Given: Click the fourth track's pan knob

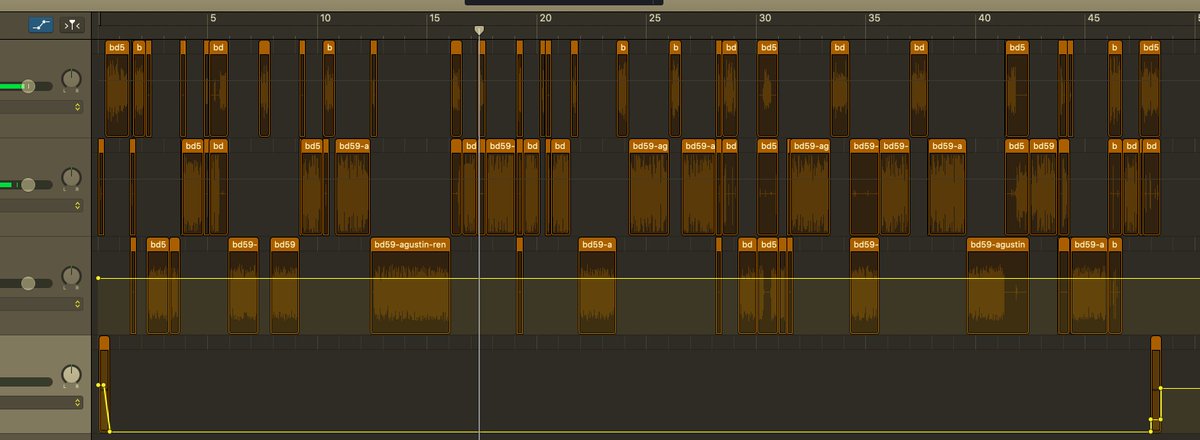Looking at the screenshot, I should (71, 375).
